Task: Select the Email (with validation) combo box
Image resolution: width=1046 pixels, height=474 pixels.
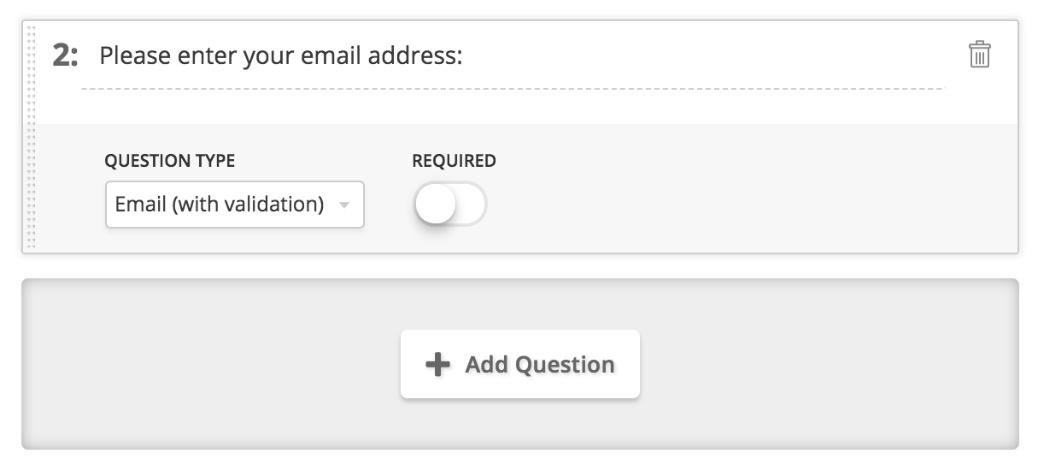Action: coord(235,205)
